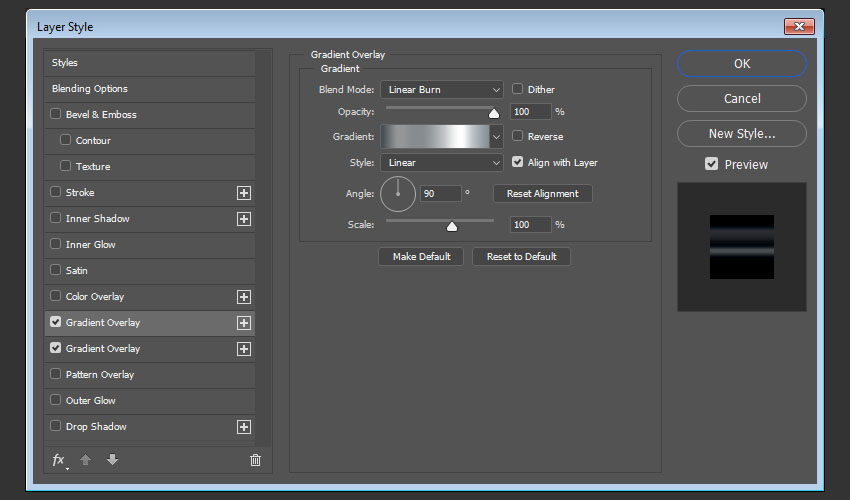Move effect up with the arrow icon

pyautogui.click(x=87, y=460)
